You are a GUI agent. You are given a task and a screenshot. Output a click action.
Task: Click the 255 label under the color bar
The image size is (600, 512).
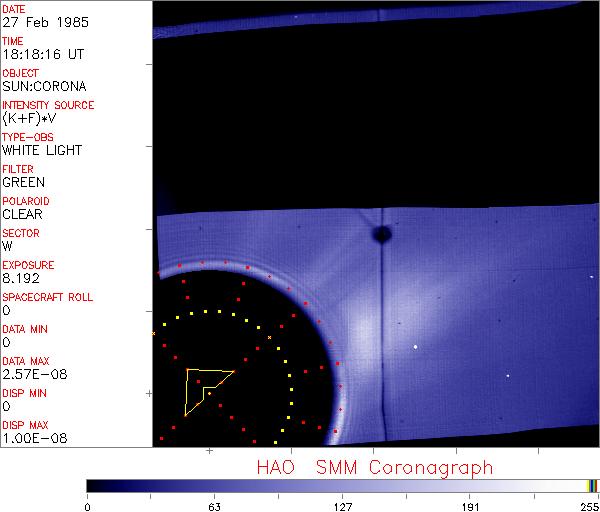[x=591, y=505]
